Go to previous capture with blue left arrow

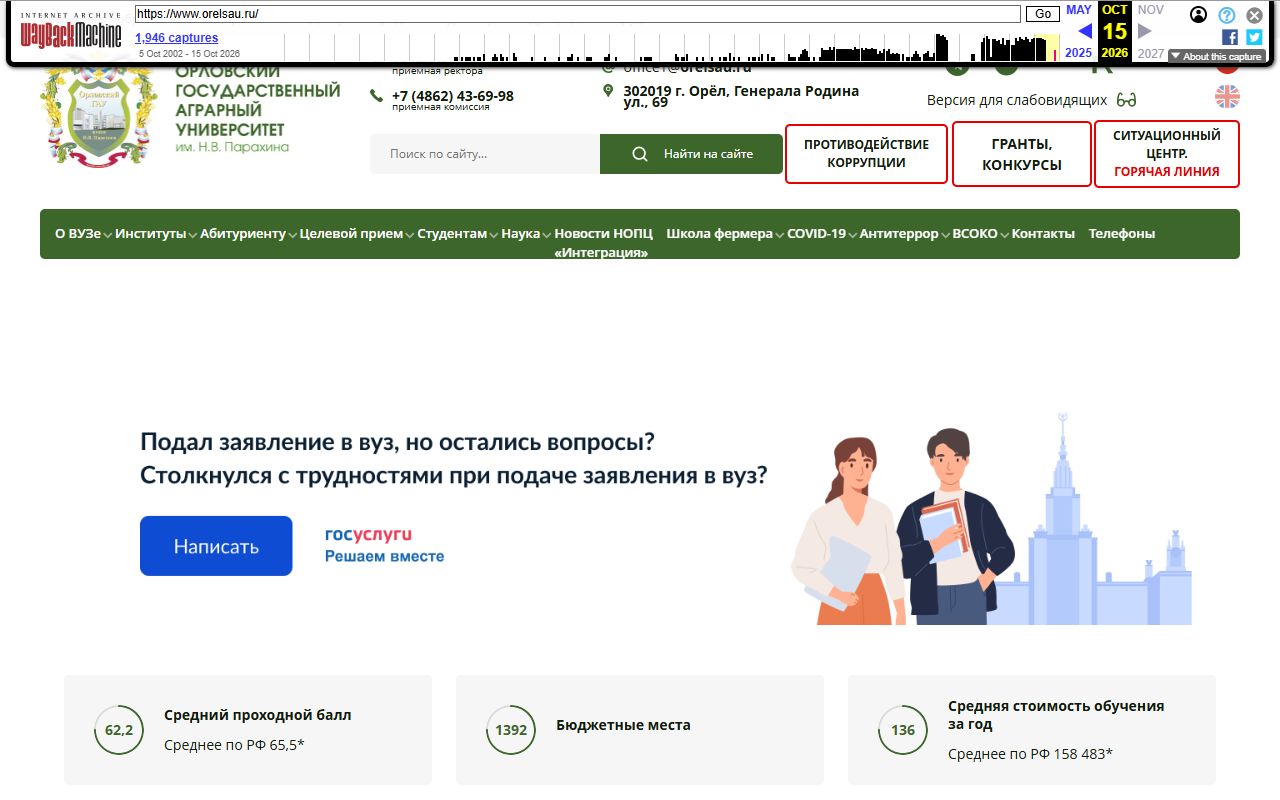tap(1084, 31)
